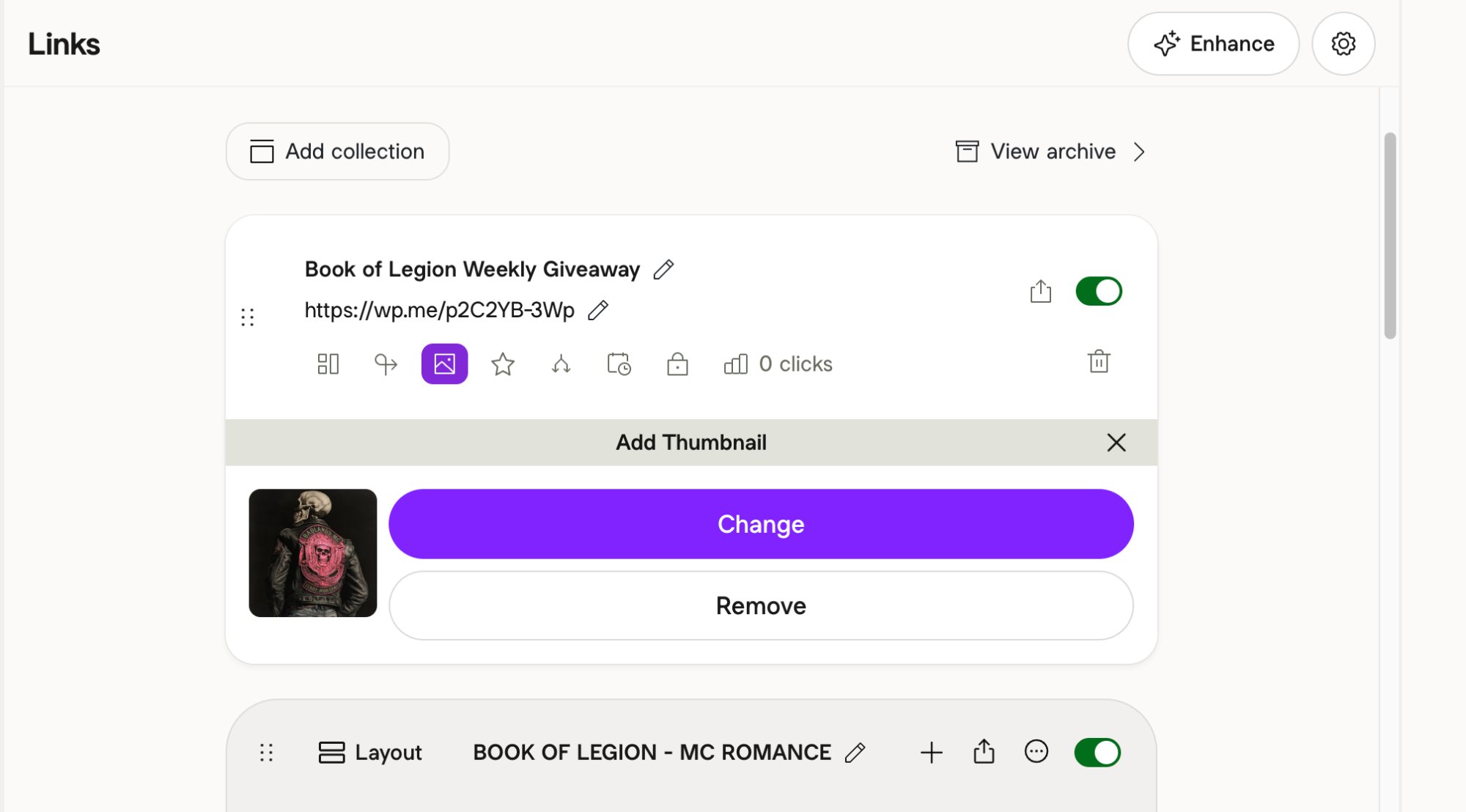Open the collection more options menu
1466x812 pixels.
[1036, 752]
